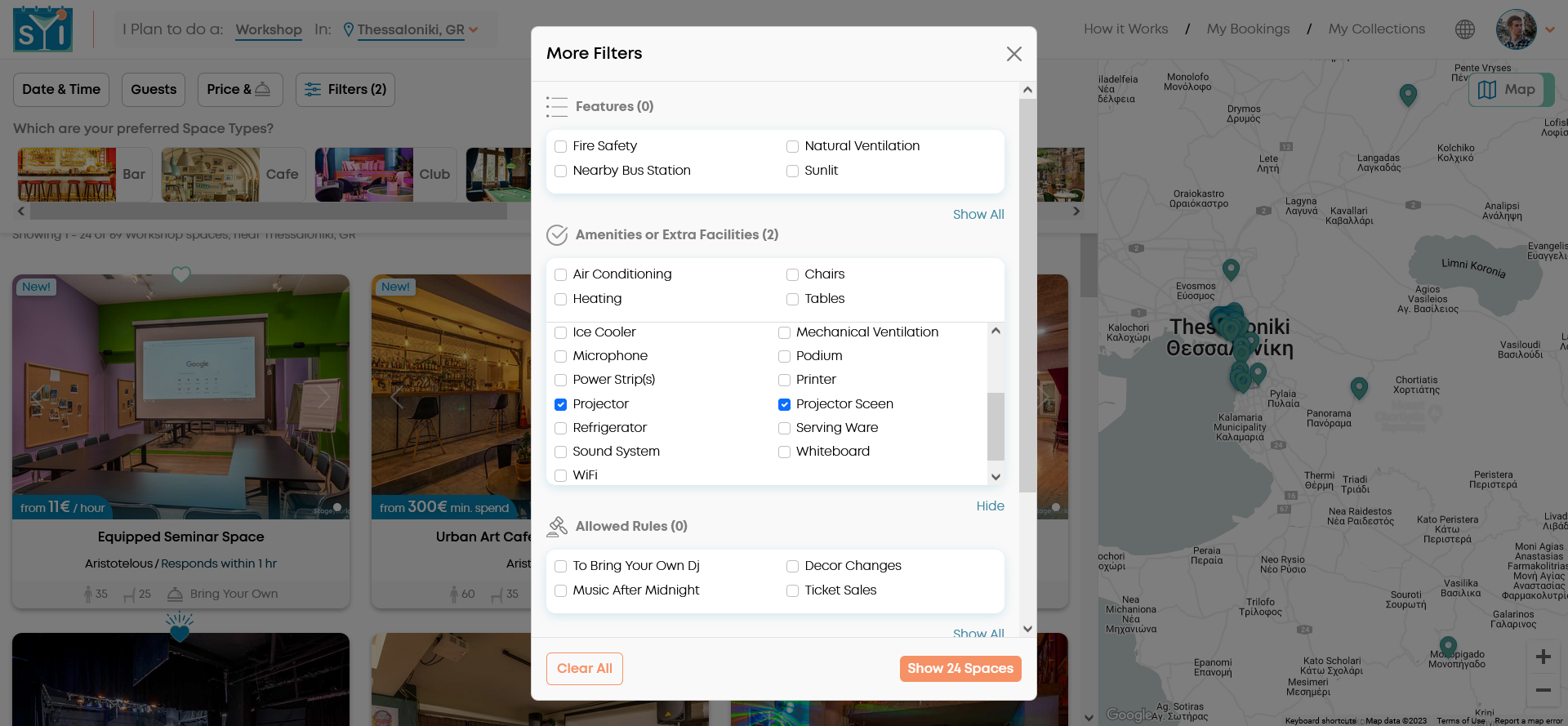Show all Features options

pos(978,214)
